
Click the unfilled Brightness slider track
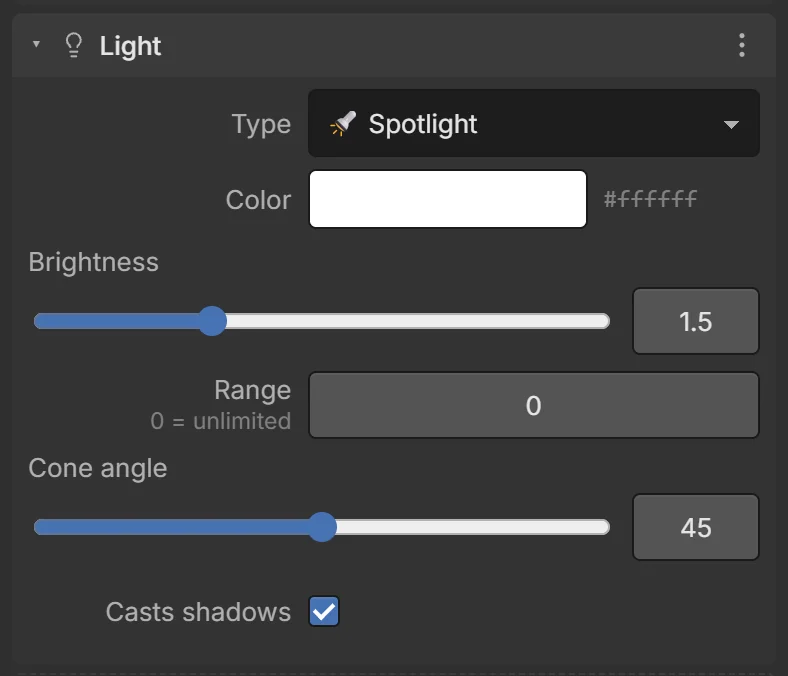418,321
